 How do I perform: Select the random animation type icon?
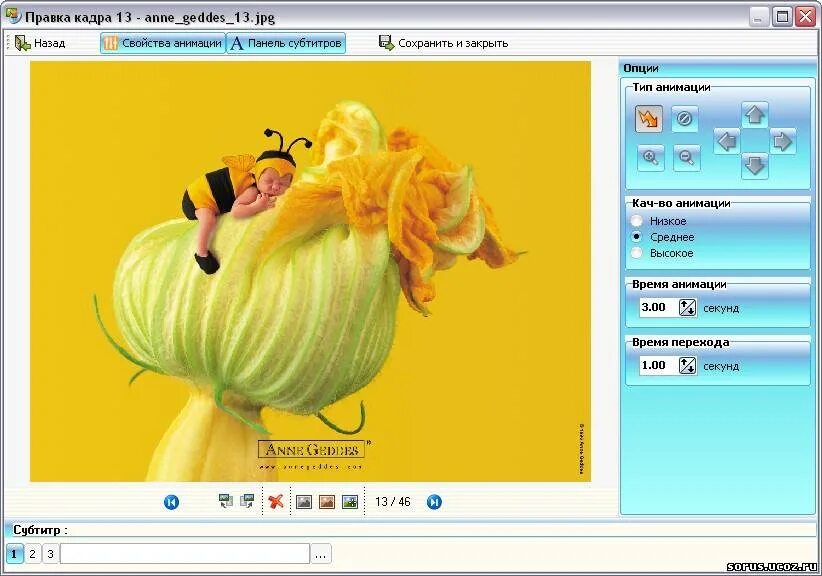pyautogui.click(x=648, y=118)
